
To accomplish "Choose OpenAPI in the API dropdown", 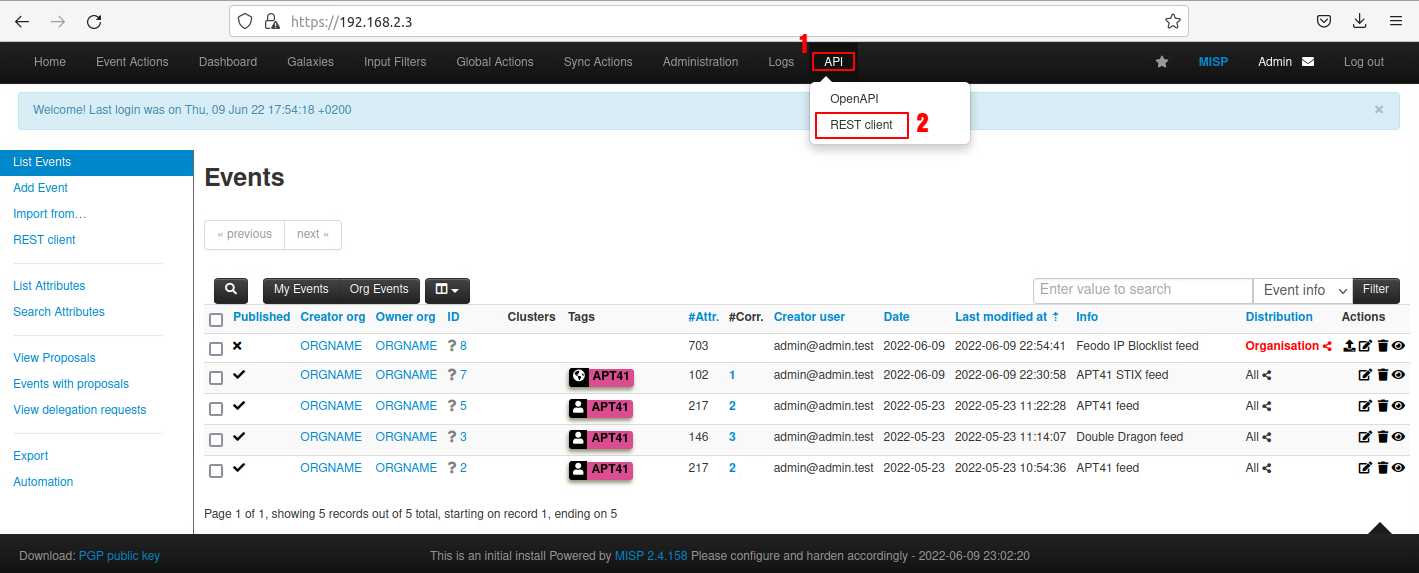I will point(853,99).
